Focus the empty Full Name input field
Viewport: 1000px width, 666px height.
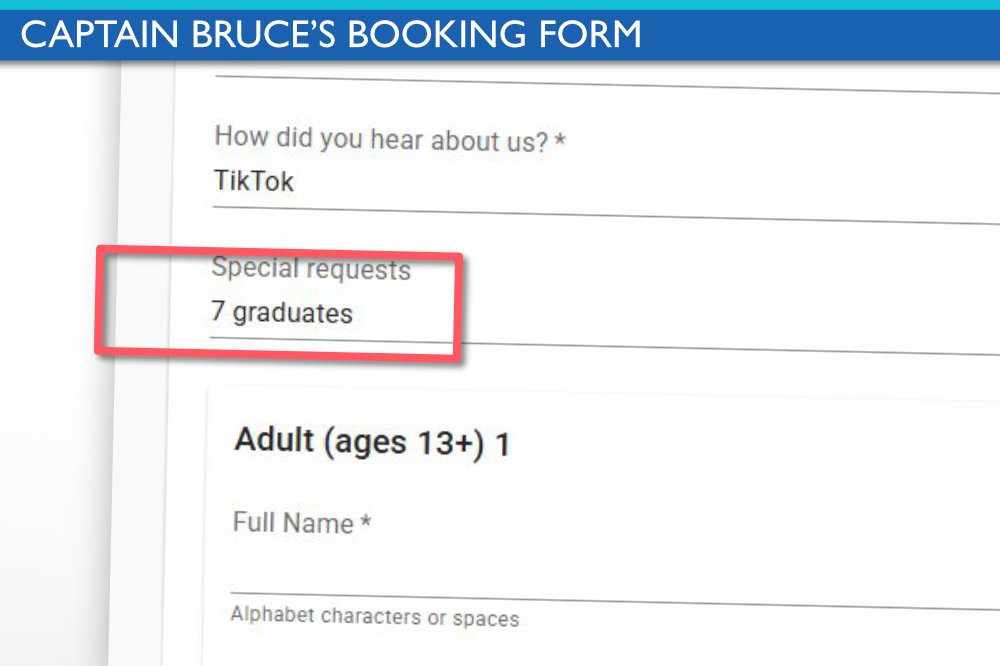(x=600, y=570)
